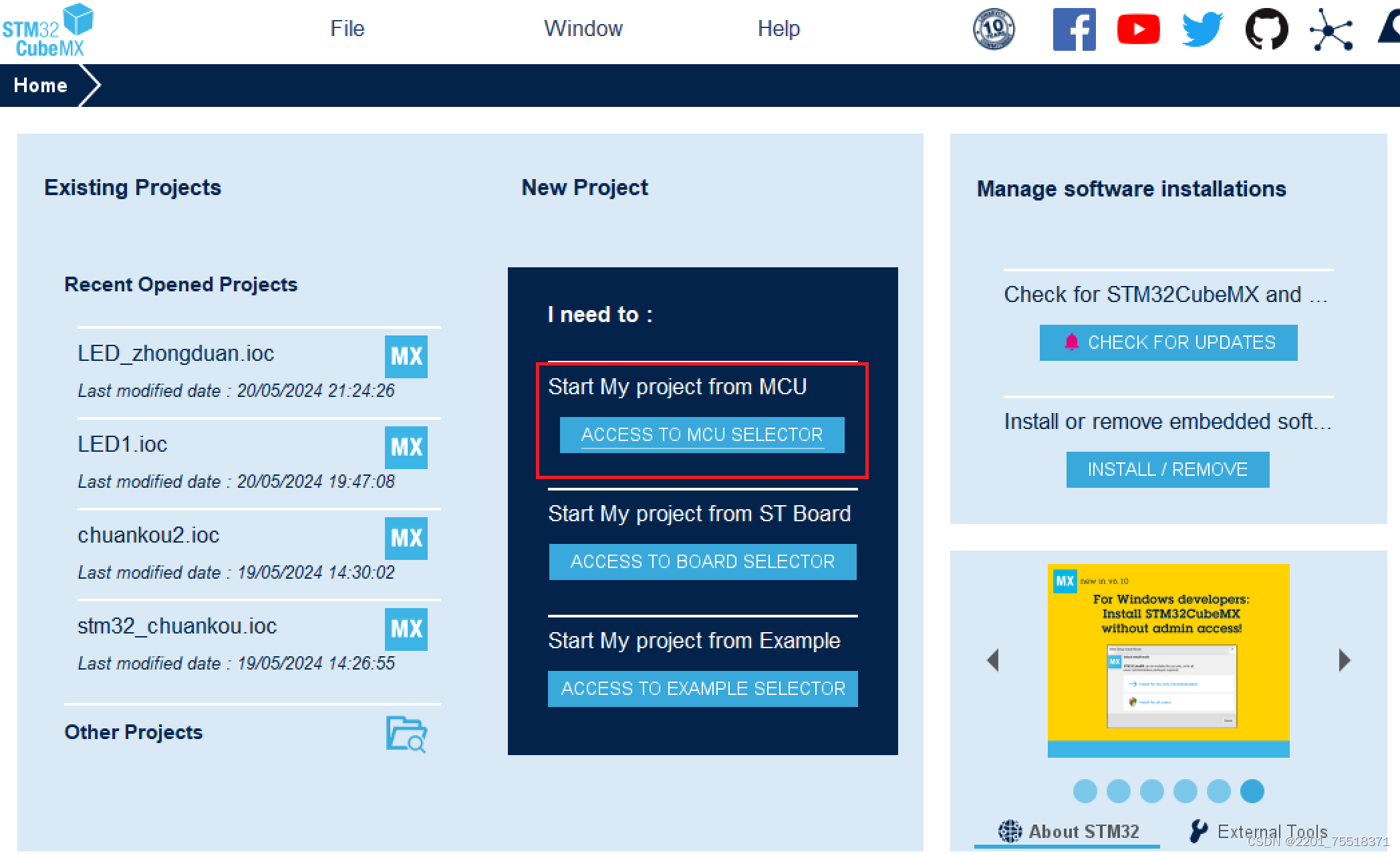Click the GitHub icon

tap(1266, 29)
